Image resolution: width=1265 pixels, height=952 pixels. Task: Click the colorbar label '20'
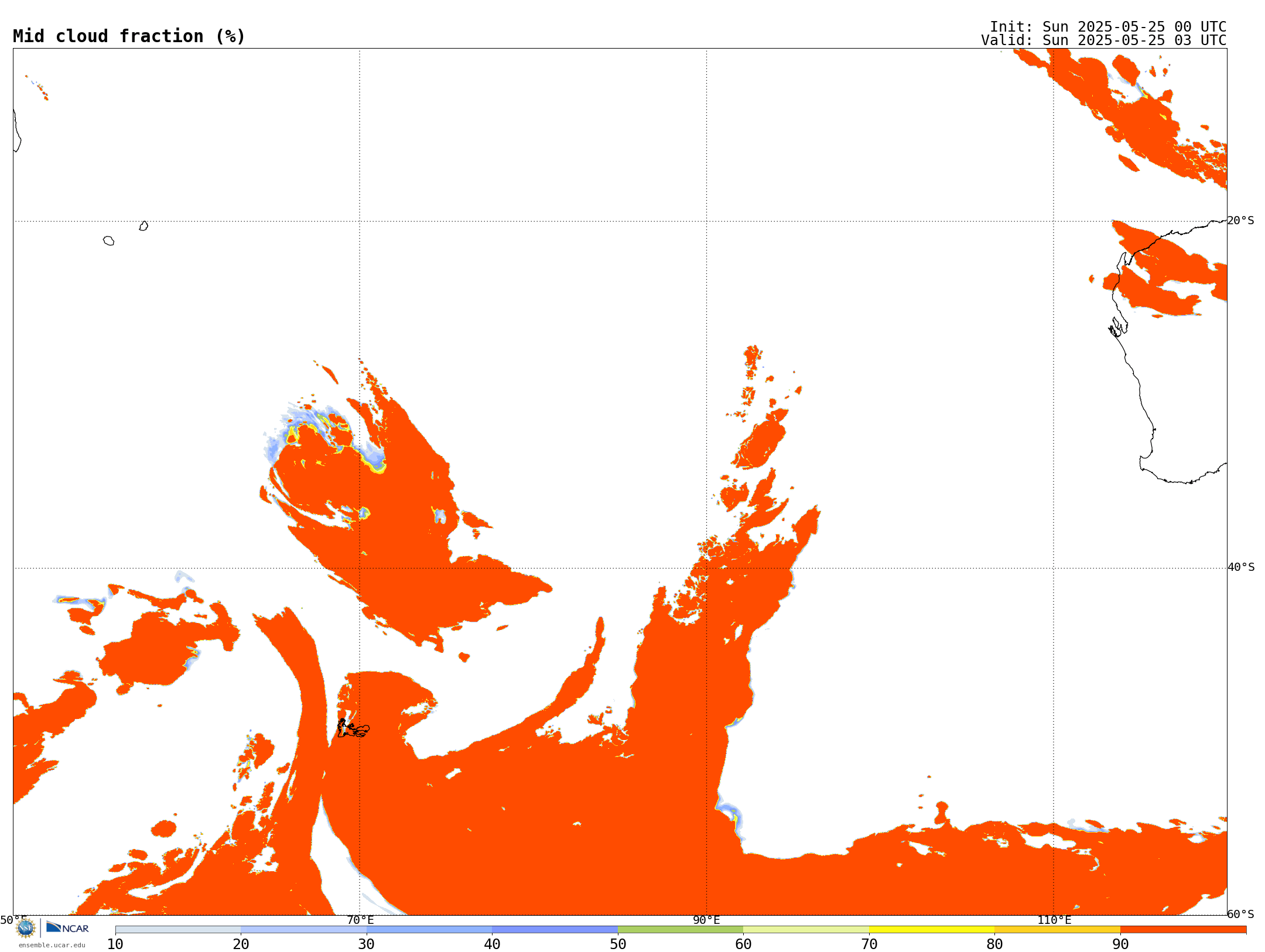pos(241,944)
